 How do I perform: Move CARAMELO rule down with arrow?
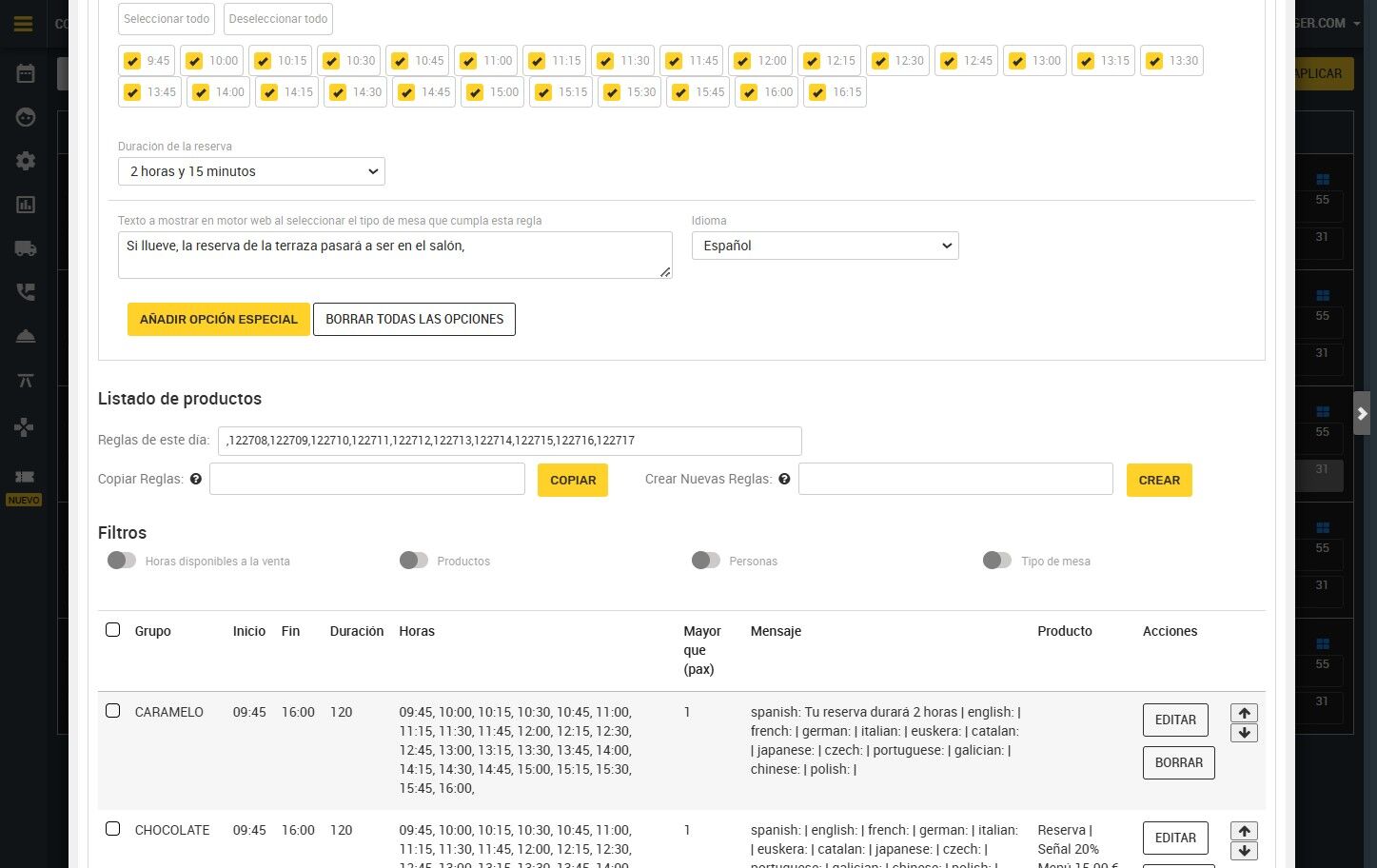[1244, 733]
